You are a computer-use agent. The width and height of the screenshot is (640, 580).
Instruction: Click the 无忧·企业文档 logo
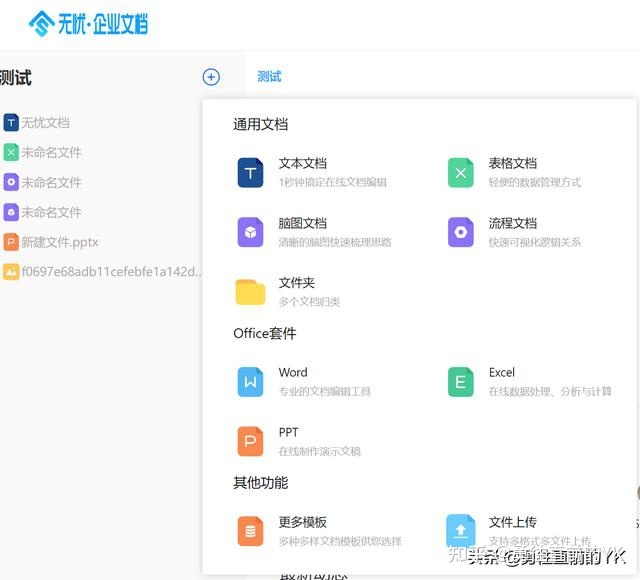point(88,23)
